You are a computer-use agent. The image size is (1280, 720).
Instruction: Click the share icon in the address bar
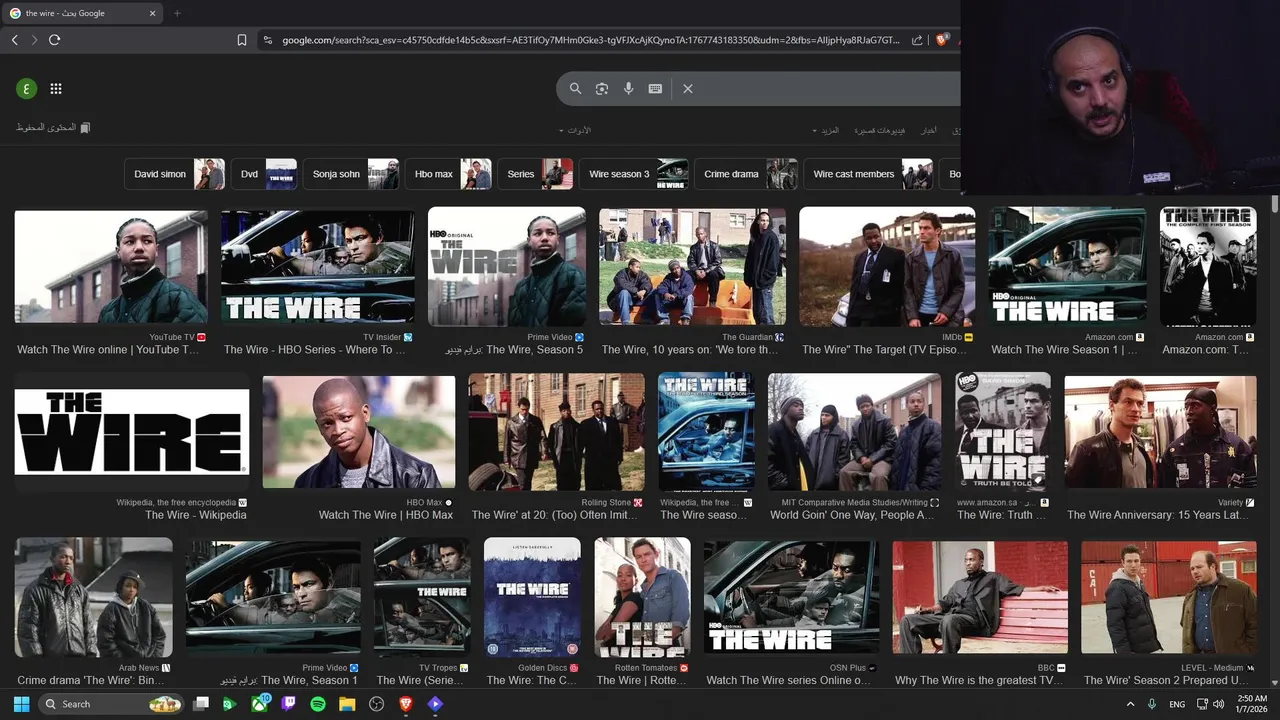[917, 40]
